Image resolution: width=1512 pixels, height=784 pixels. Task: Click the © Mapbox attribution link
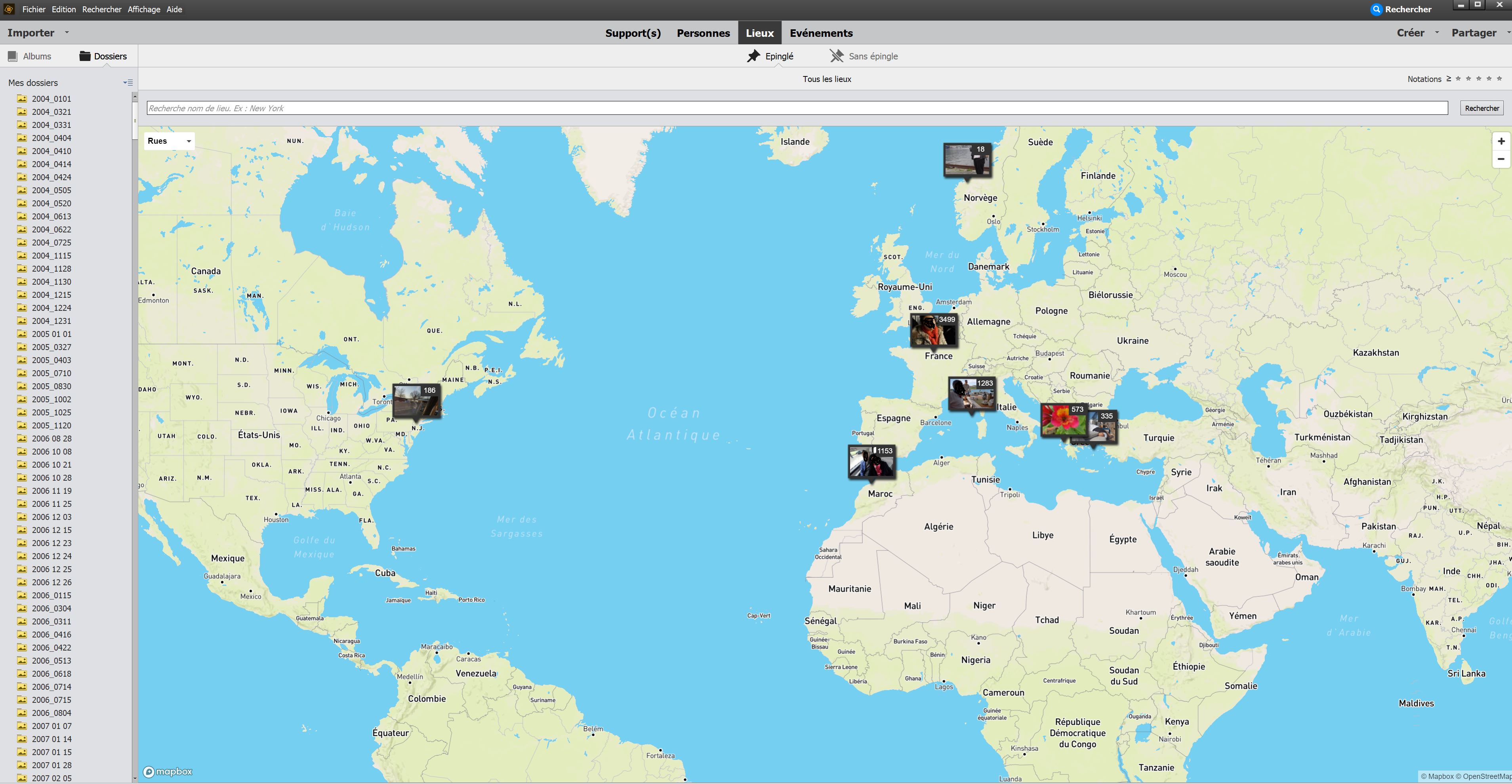click(x=1437, y=776)
